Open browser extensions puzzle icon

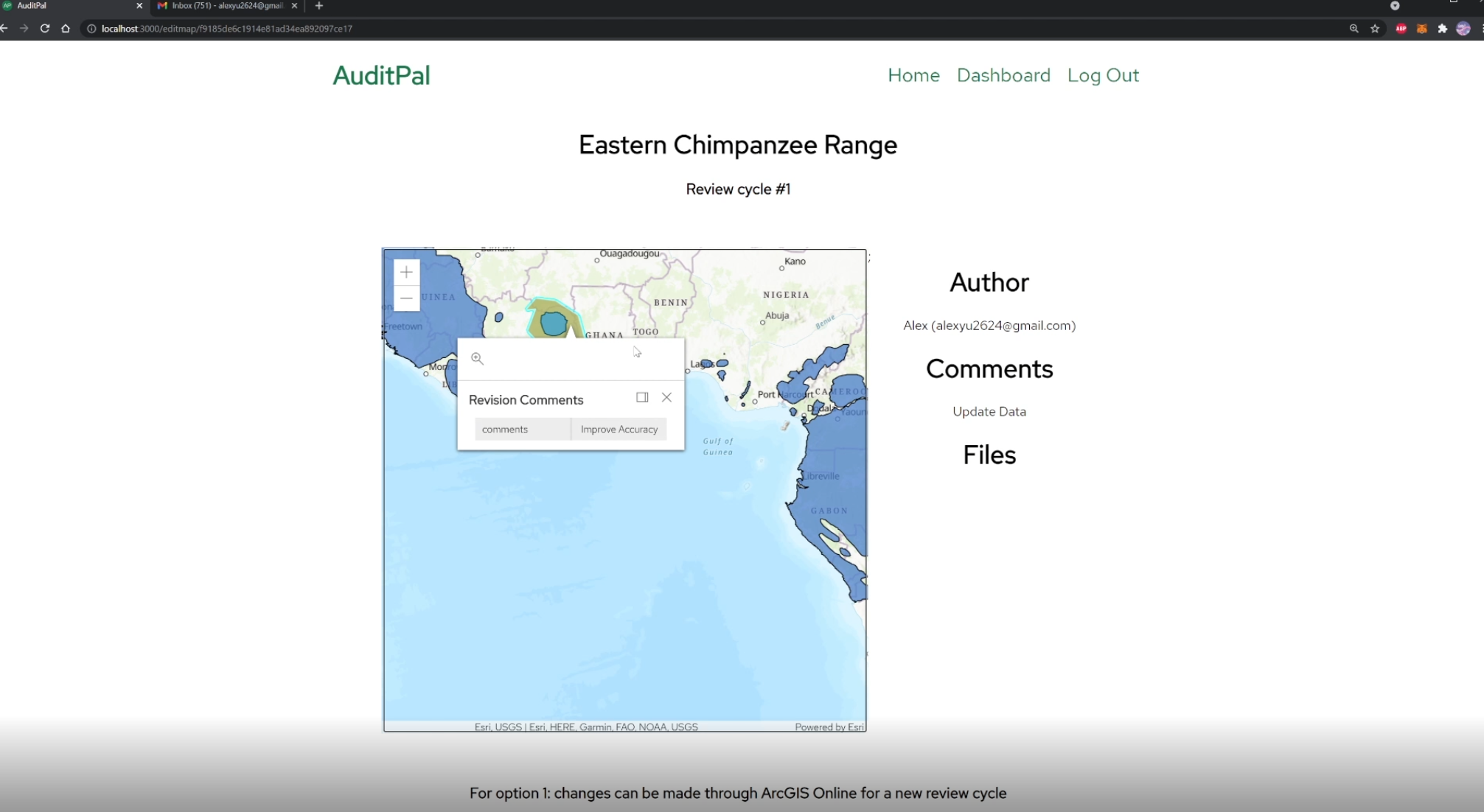1443,29
